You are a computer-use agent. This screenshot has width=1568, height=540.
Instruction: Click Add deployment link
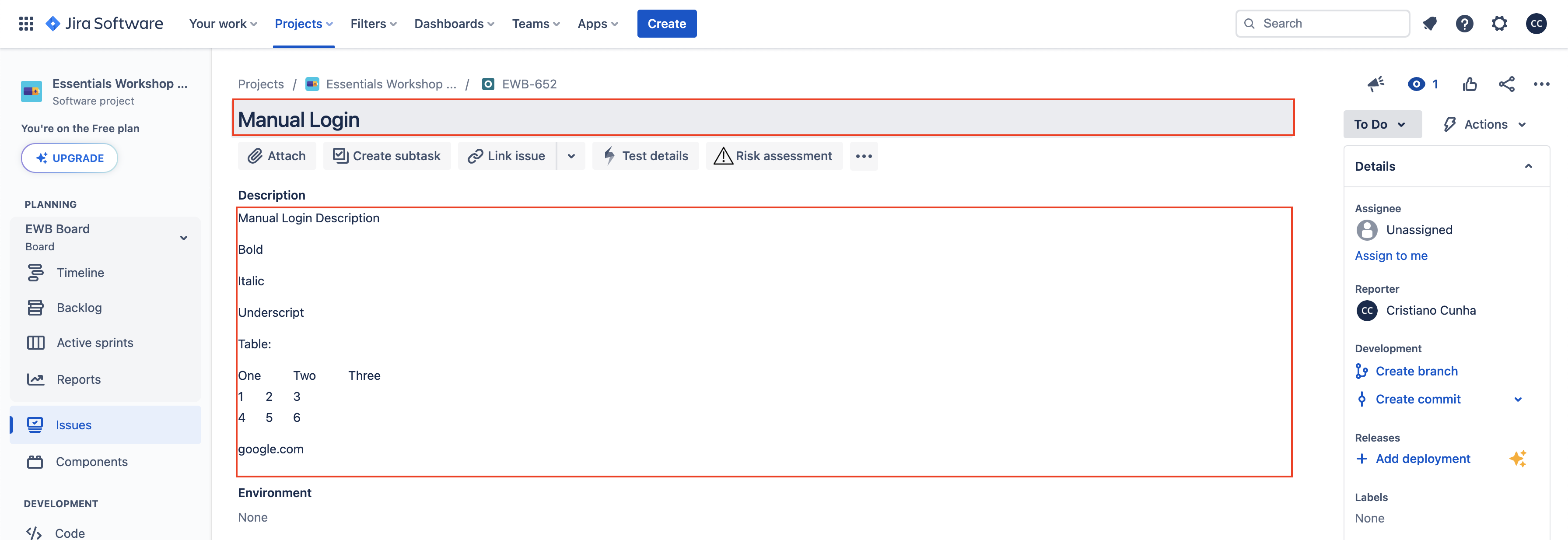coord(1422,459)
